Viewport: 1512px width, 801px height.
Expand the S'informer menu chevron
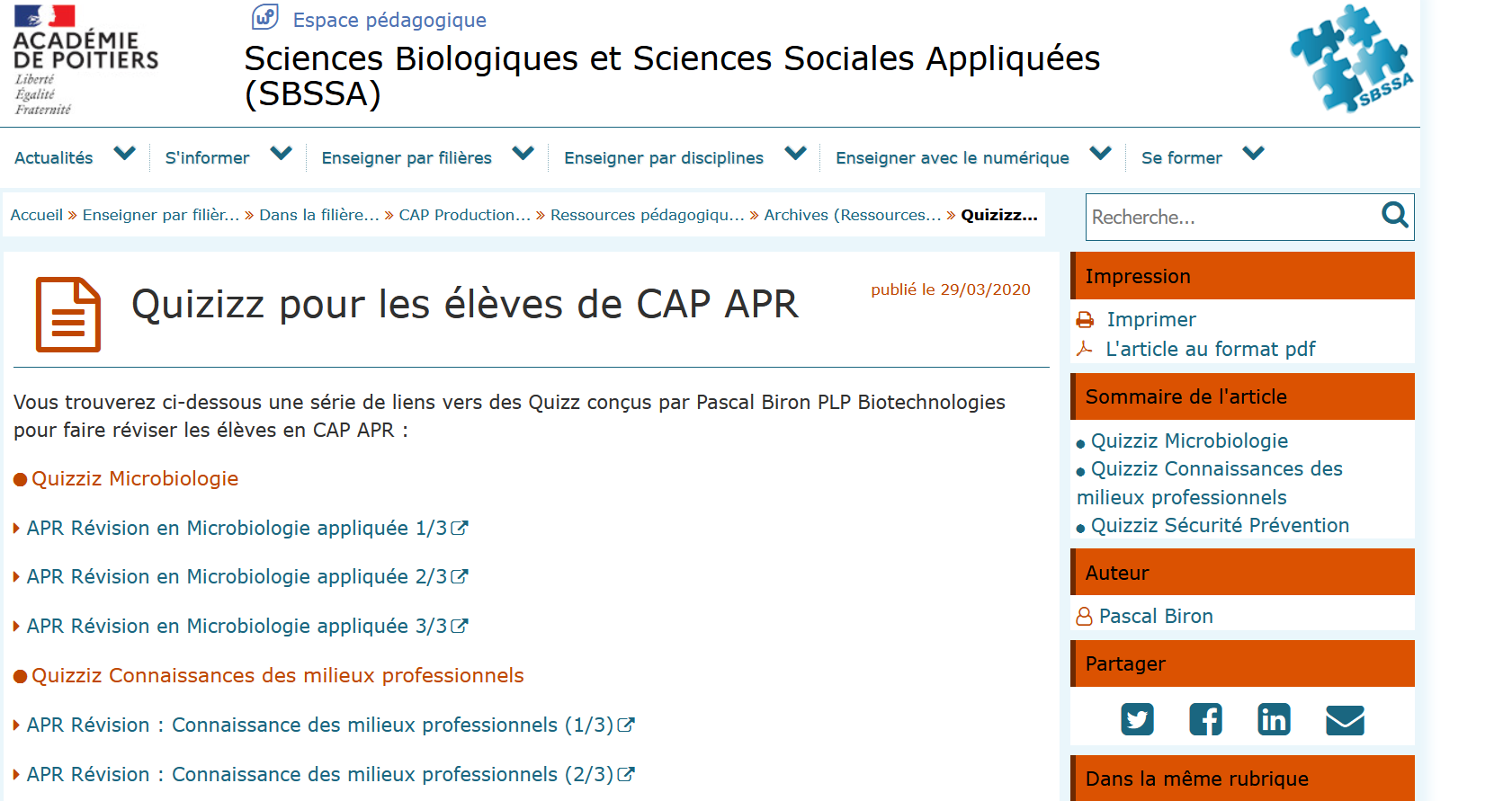pos(282,154)
